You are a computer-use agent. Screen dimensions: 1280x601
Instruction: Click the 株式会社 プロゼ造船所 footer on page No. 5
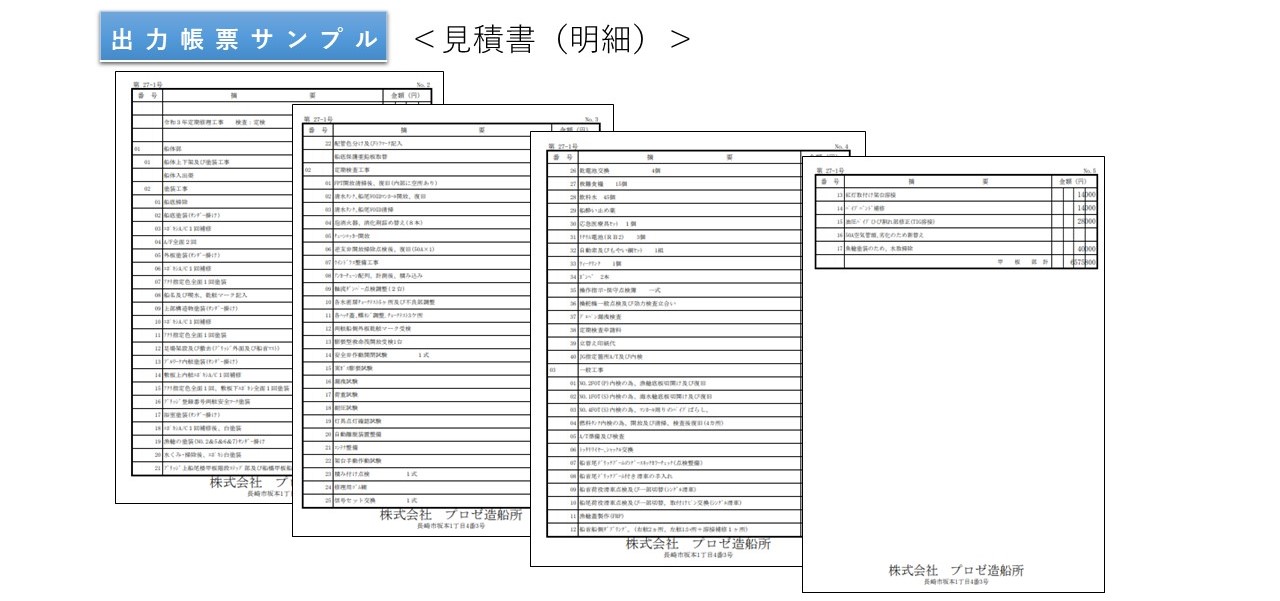point(956,571)
